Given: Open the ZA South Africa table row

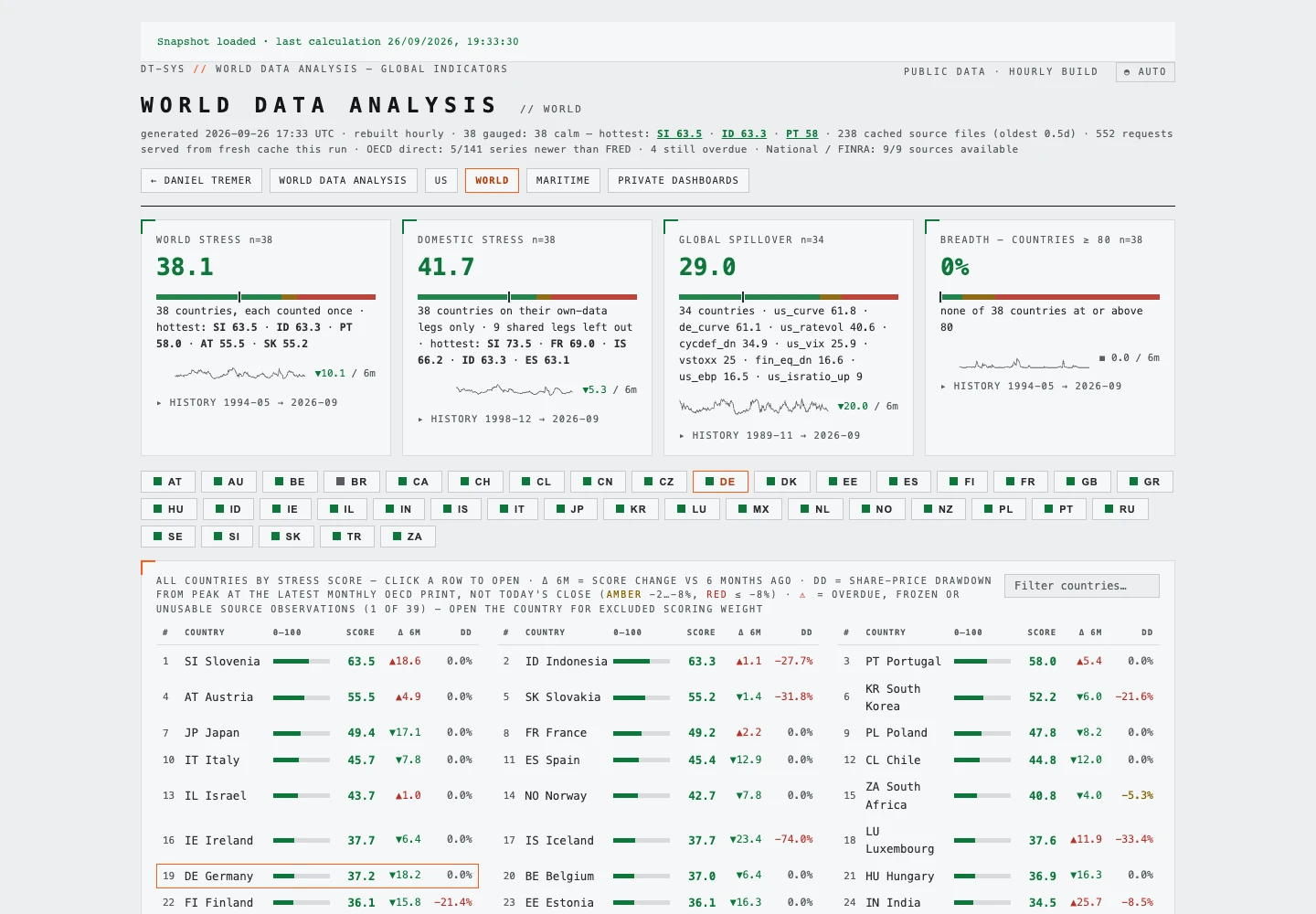Looking at the screenshot, I should click(x=998, y=796).
